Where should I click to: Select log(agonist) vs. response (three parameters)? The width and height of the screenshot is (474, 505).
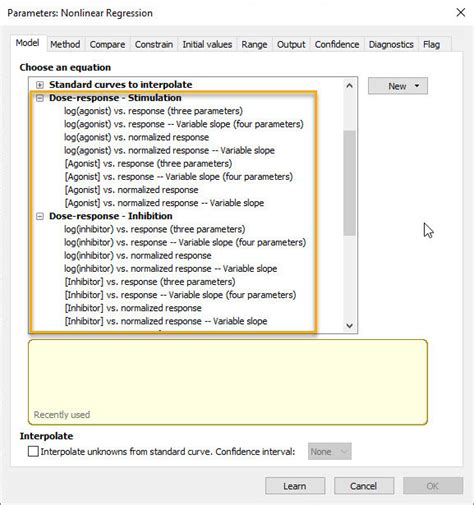point(153,111)
